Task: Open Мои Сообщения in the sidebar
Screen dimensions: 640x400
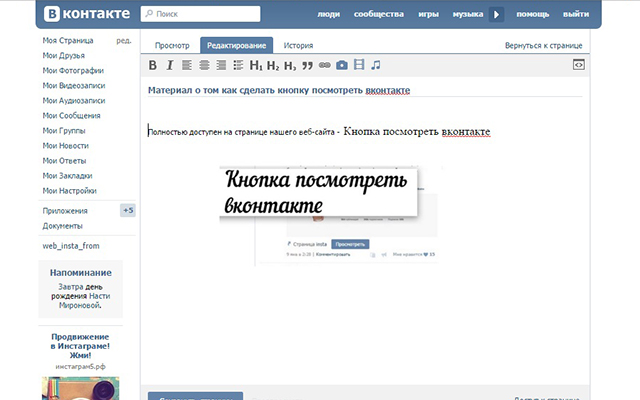Action: tap(71, 116)
